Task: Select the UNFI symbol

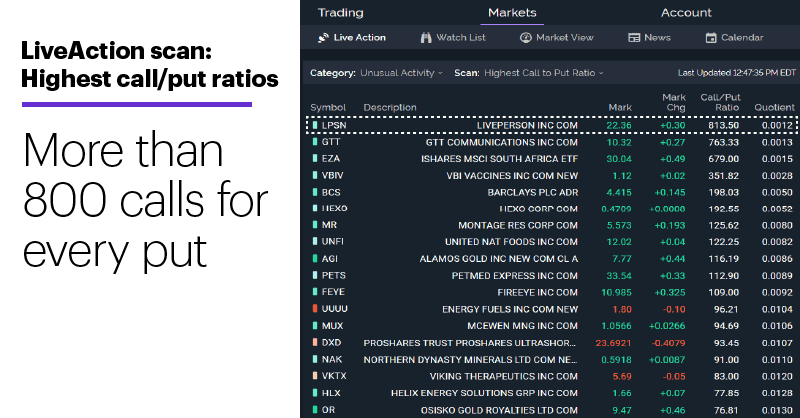Action: (x=332, y=241)
